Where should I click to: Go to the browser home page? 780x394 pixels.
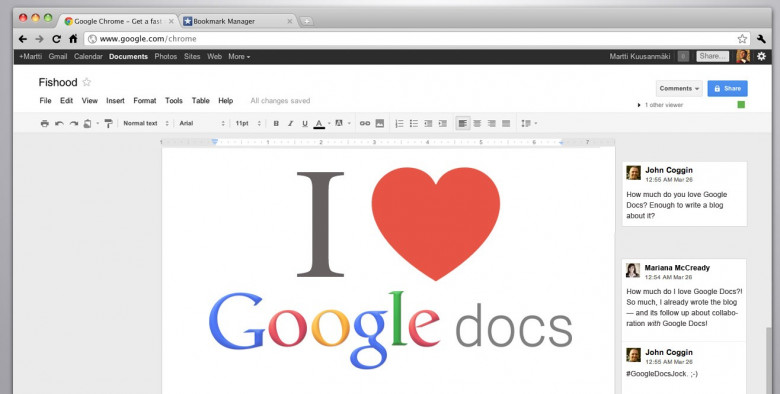click(x=73, y=39)
